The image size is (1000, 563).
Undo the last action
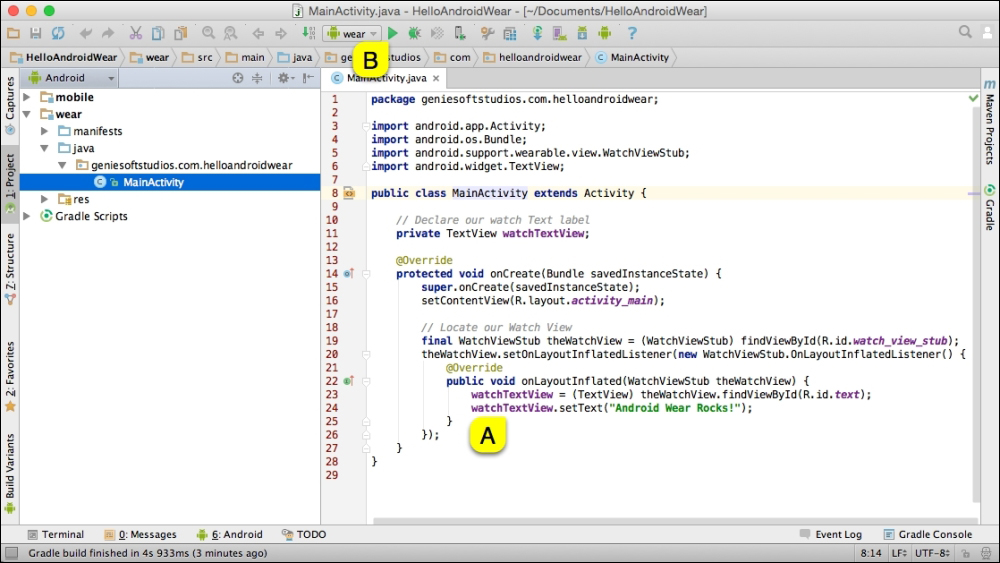point(85,33)
